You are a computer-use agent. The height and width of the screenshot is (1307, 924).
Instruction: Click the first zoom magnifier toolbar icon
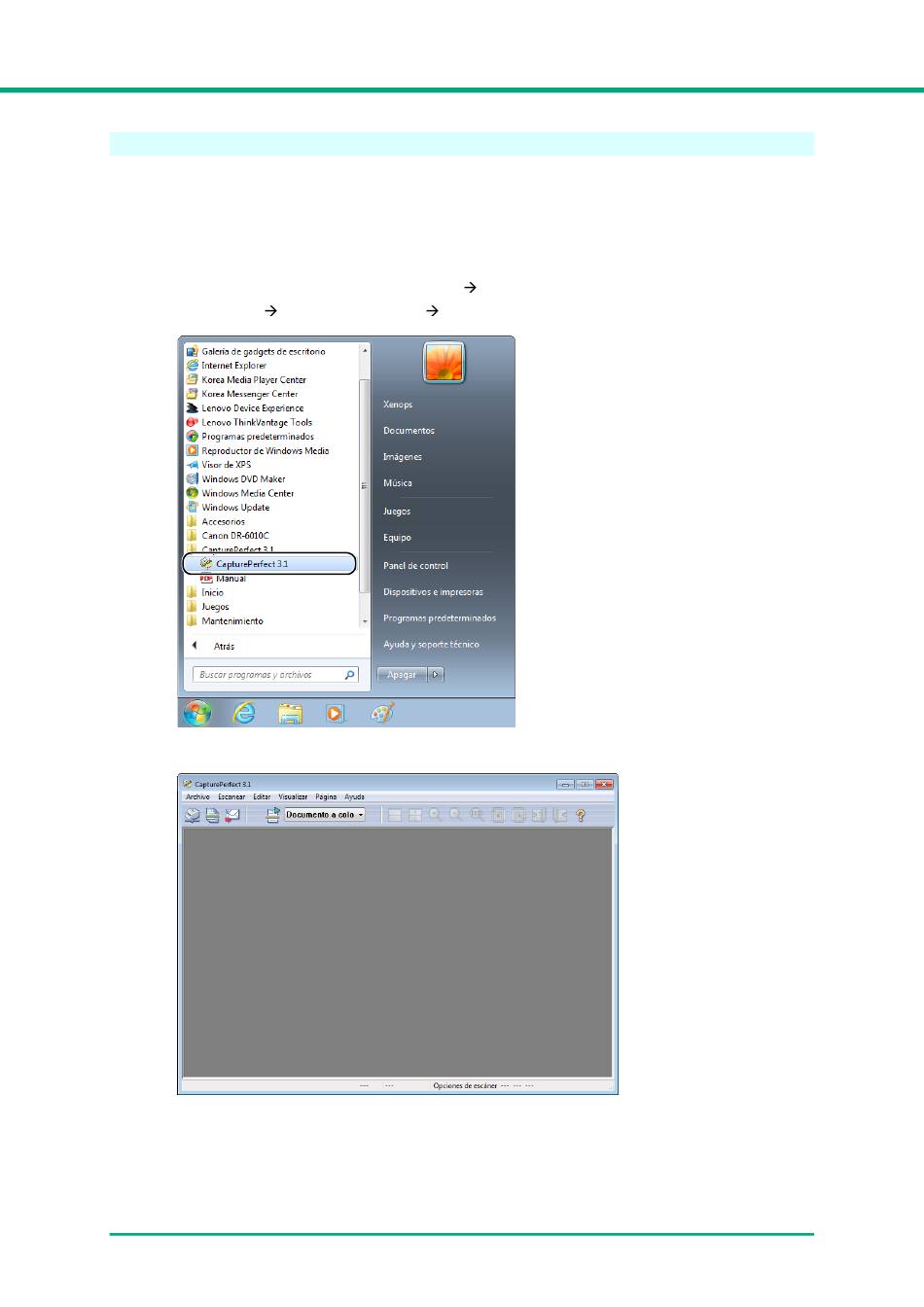pos(436,815)
